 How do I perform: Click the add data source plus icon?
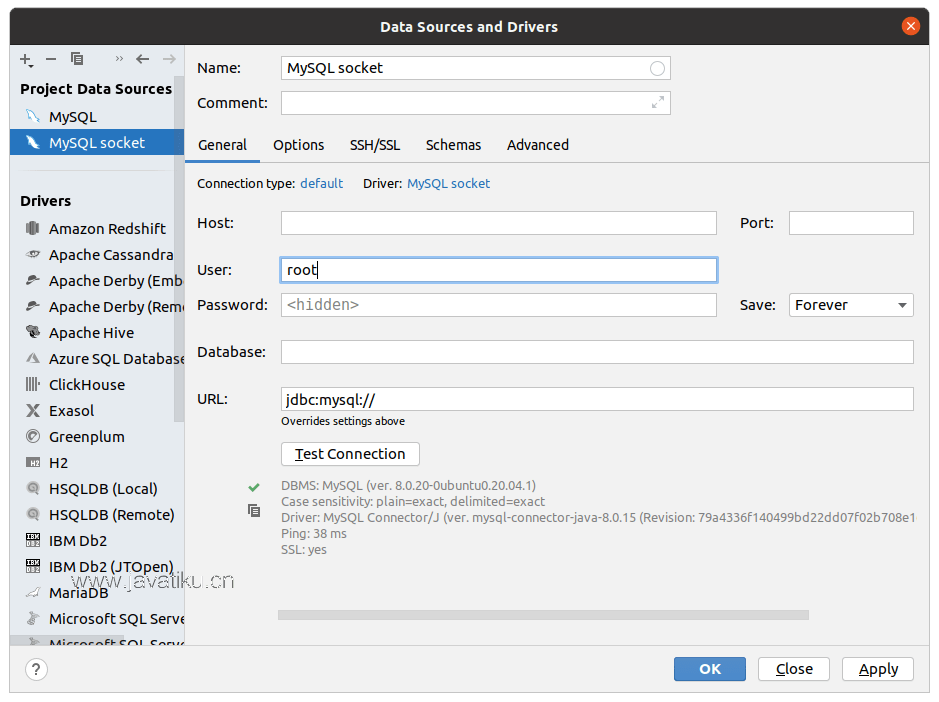(26, 59)
